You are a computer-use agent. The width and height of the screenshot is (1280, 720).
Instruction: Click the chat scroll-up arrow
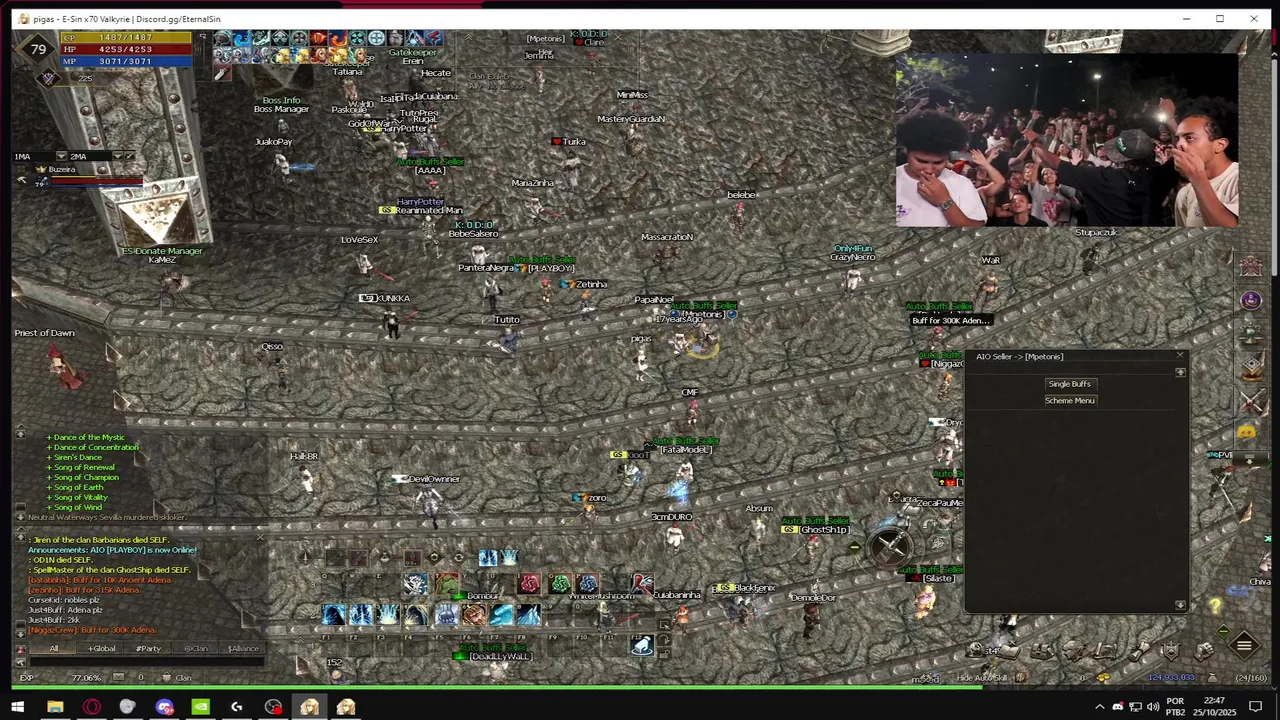(x=20, y=537)
